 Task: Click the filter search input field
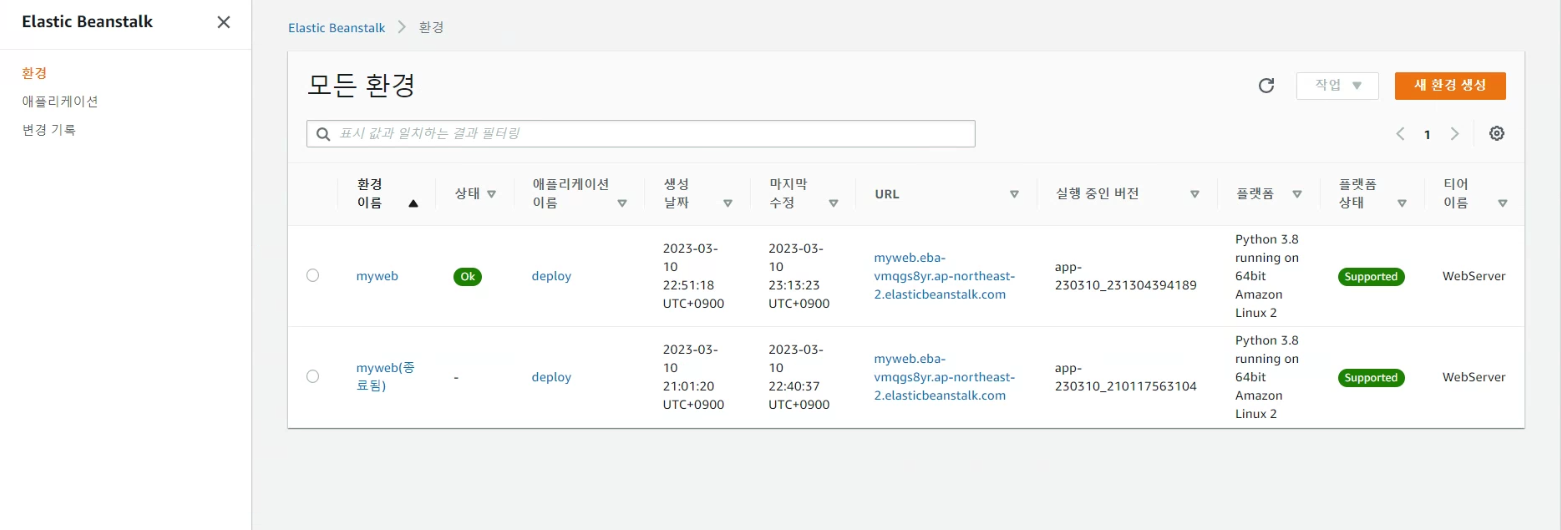point(641,134)
